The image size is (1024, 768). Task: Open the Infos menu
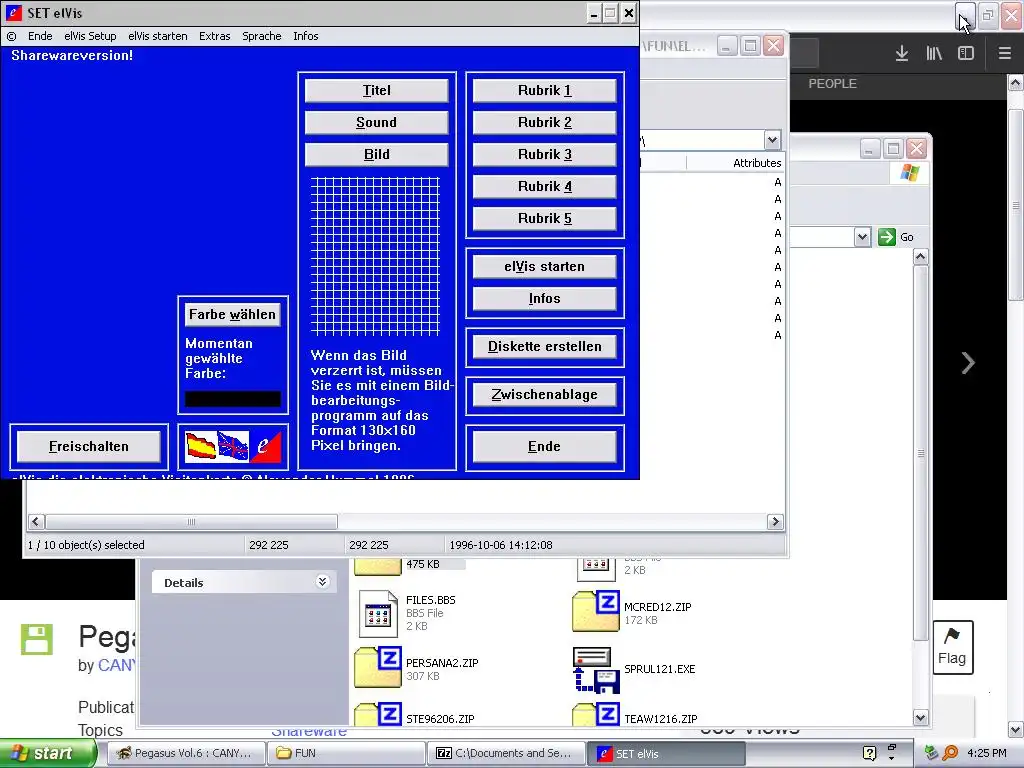pyautogui.click(x=306, y=36)
